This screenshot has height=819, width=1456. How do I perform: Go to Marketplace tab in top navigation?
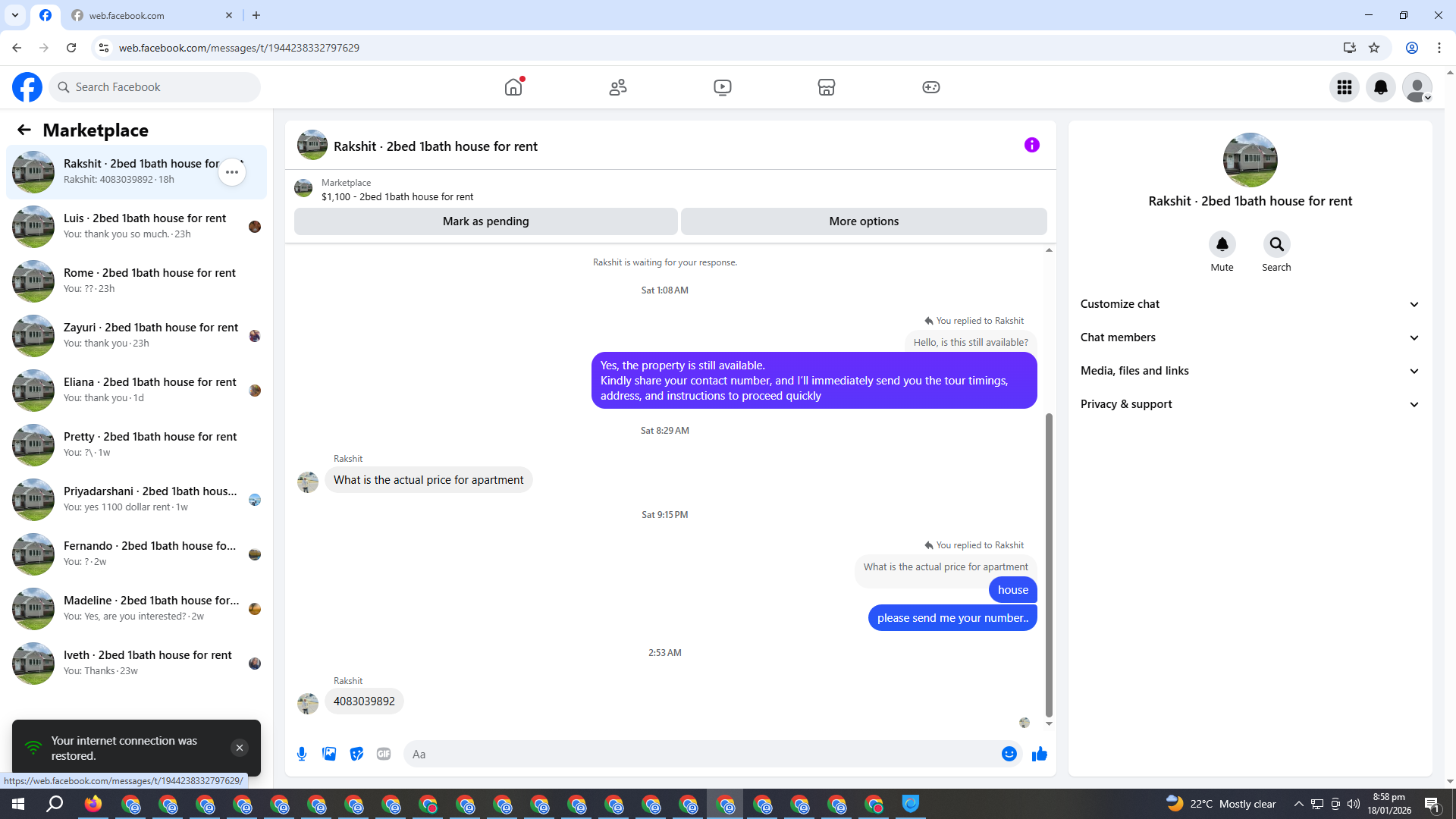(826, 87)
